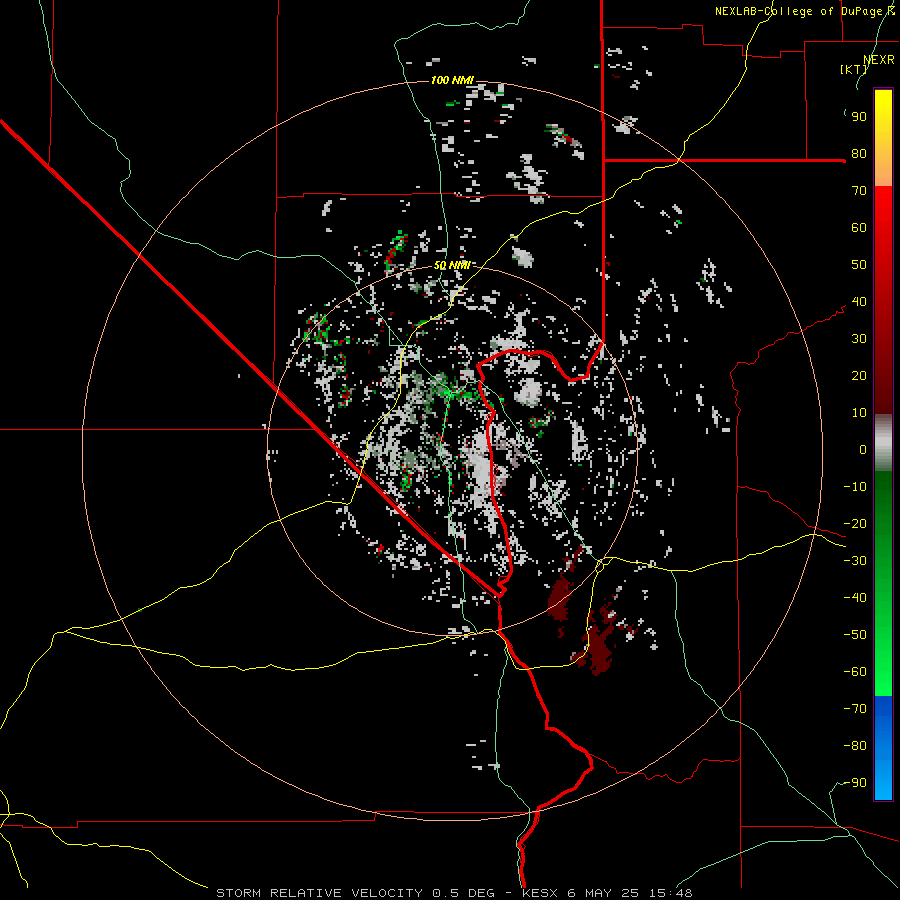Select the -20 value on velocity scale
Viewport: 900px width, 900px height.
855,524
